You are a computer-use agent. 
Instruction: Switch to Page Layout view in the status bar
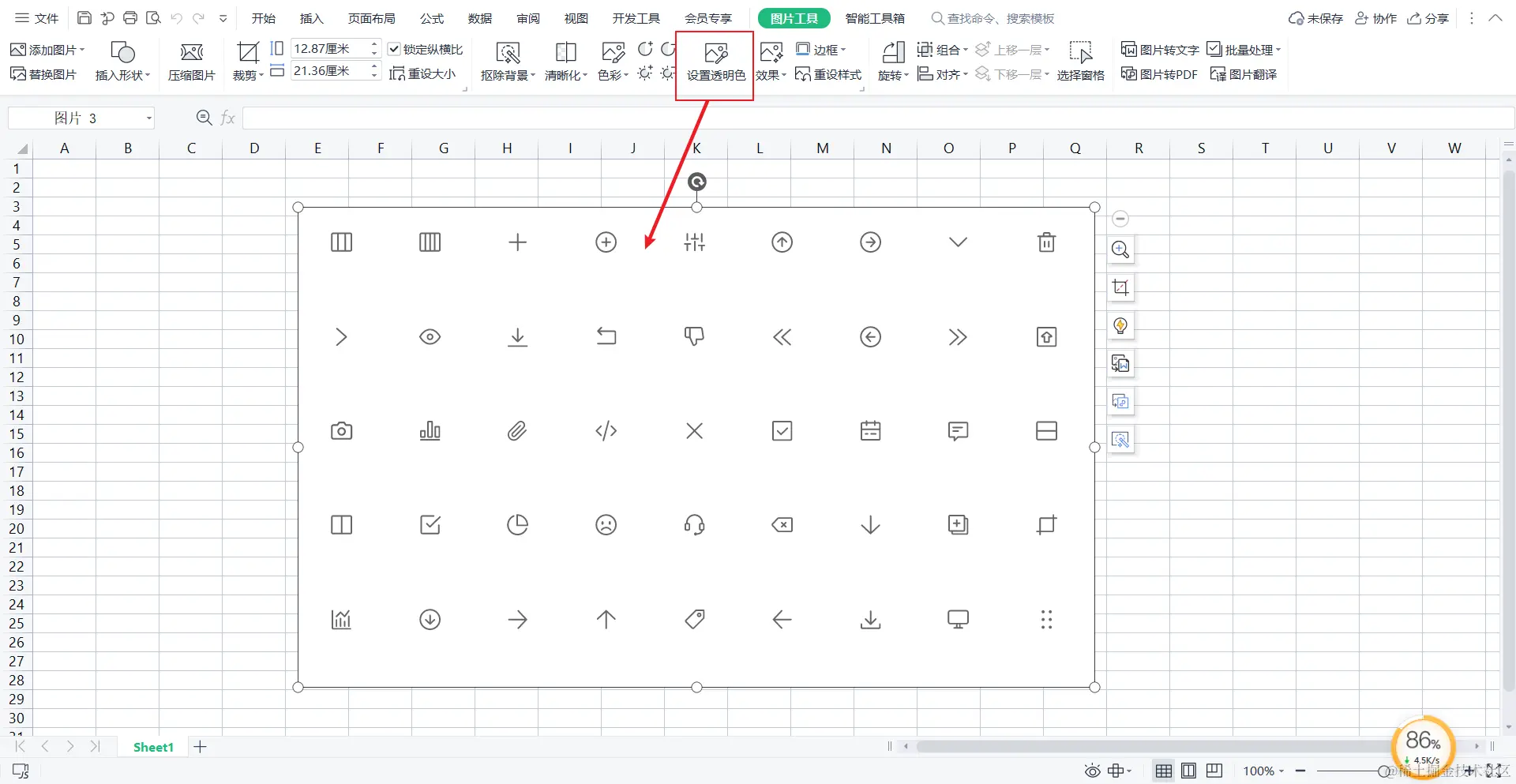point(1188,771)
